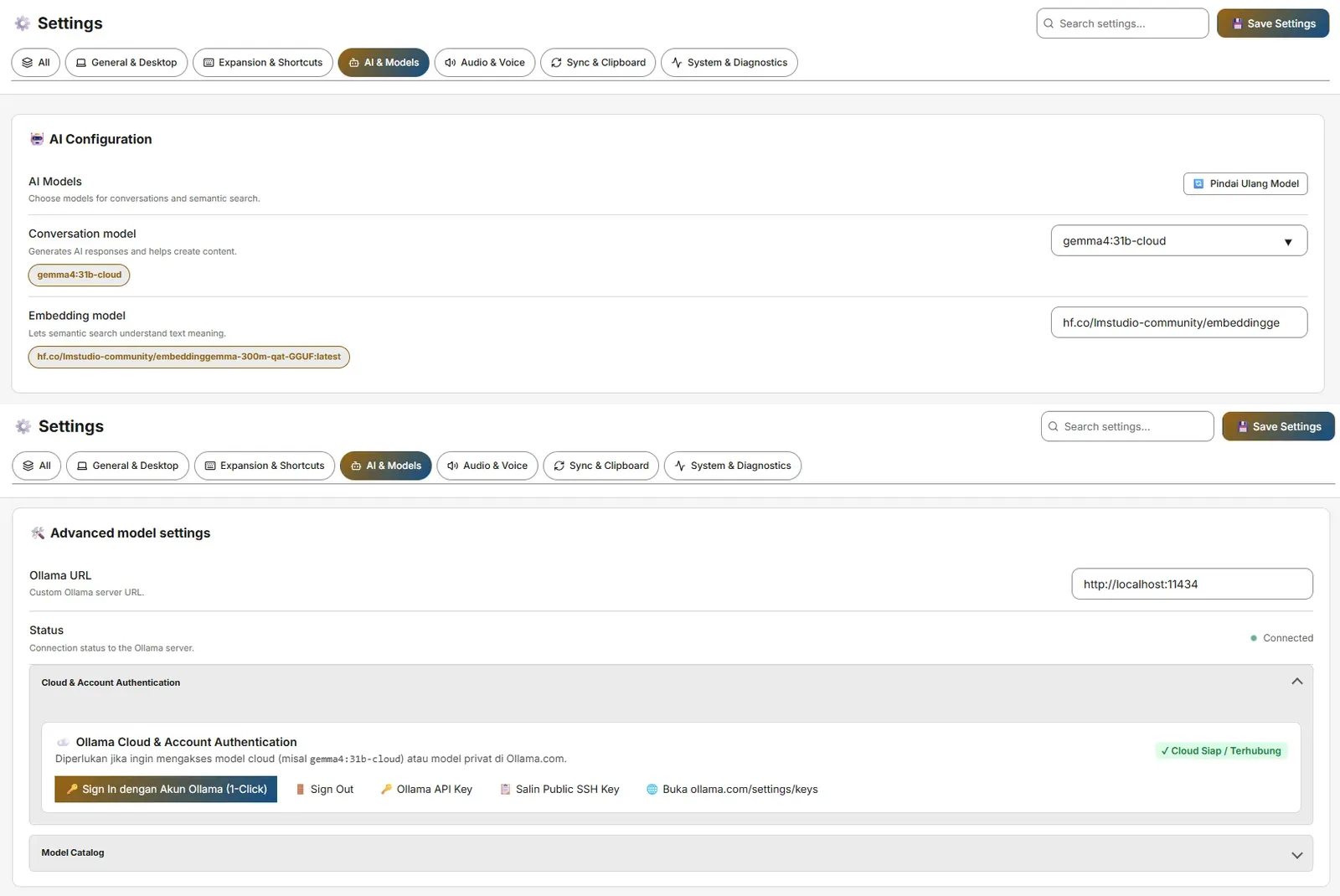Click the top search settings magnifier icon
This screenshot has height=896, width=1340.
point(1049,23)
